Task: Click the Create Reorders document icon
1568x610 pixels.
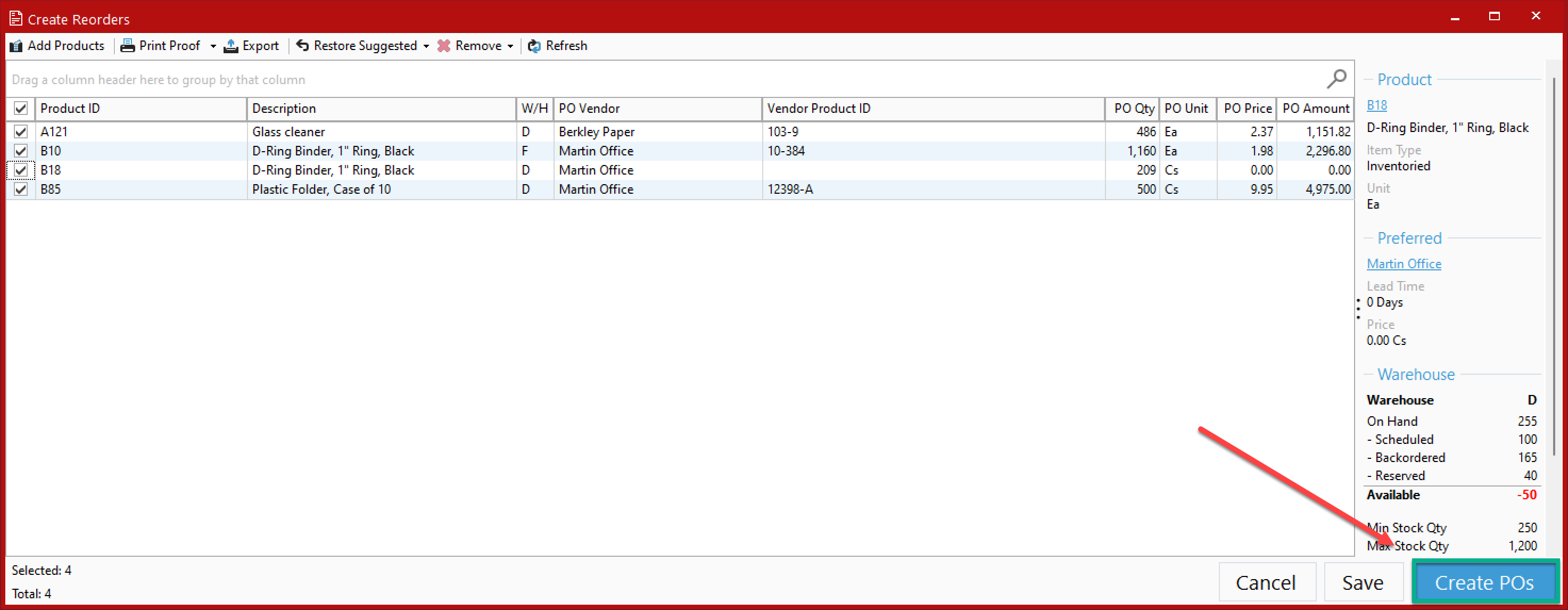Action: pyautogui.click(x=15, y=18)
